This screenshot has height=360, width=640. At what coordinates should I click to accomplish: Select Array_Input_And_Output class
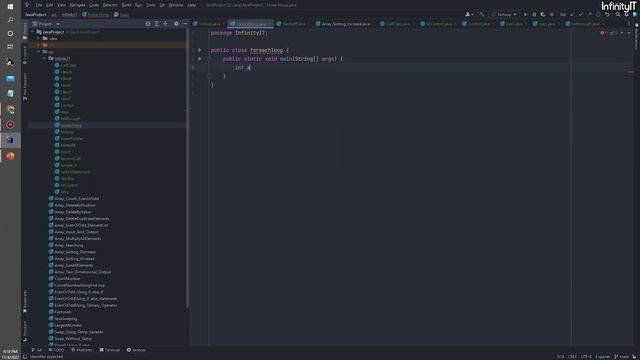point(76,232)
